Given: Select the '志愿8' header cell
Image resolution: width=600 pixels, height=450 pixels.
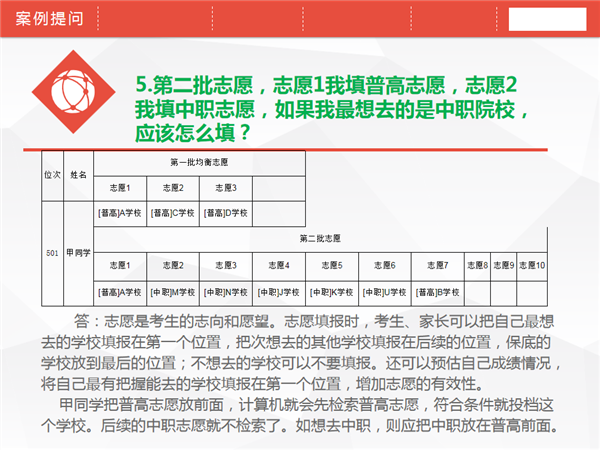Looking at the screenshot, I should click(478, 266).
